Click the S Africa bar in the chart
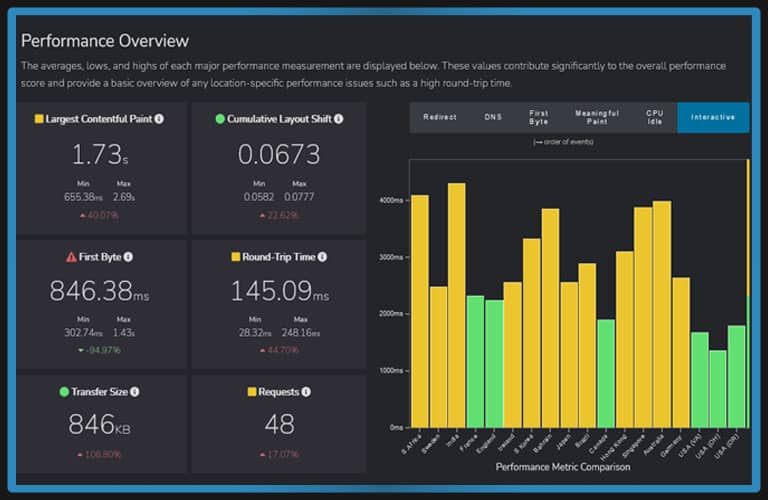The width and height of the screenshot is (768, 500). point(420,311)
